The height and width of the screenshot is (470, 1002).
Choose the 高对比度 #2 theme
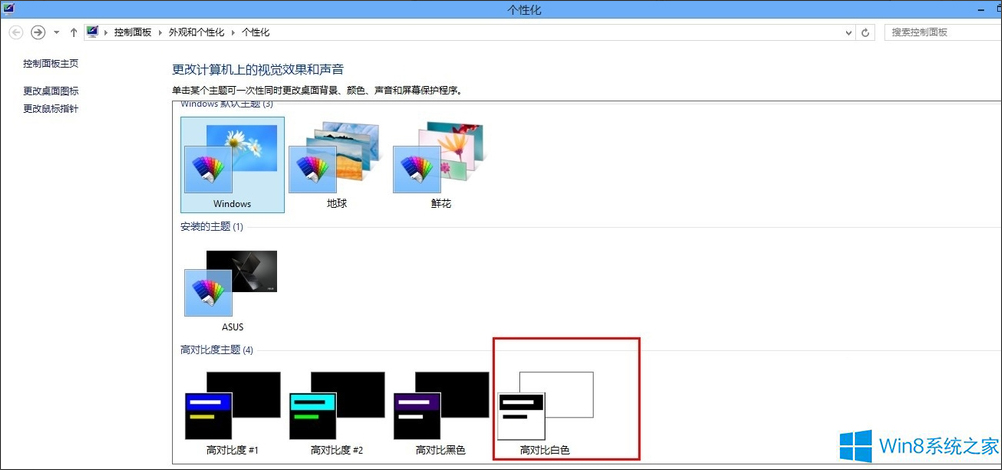coord(336,412)
